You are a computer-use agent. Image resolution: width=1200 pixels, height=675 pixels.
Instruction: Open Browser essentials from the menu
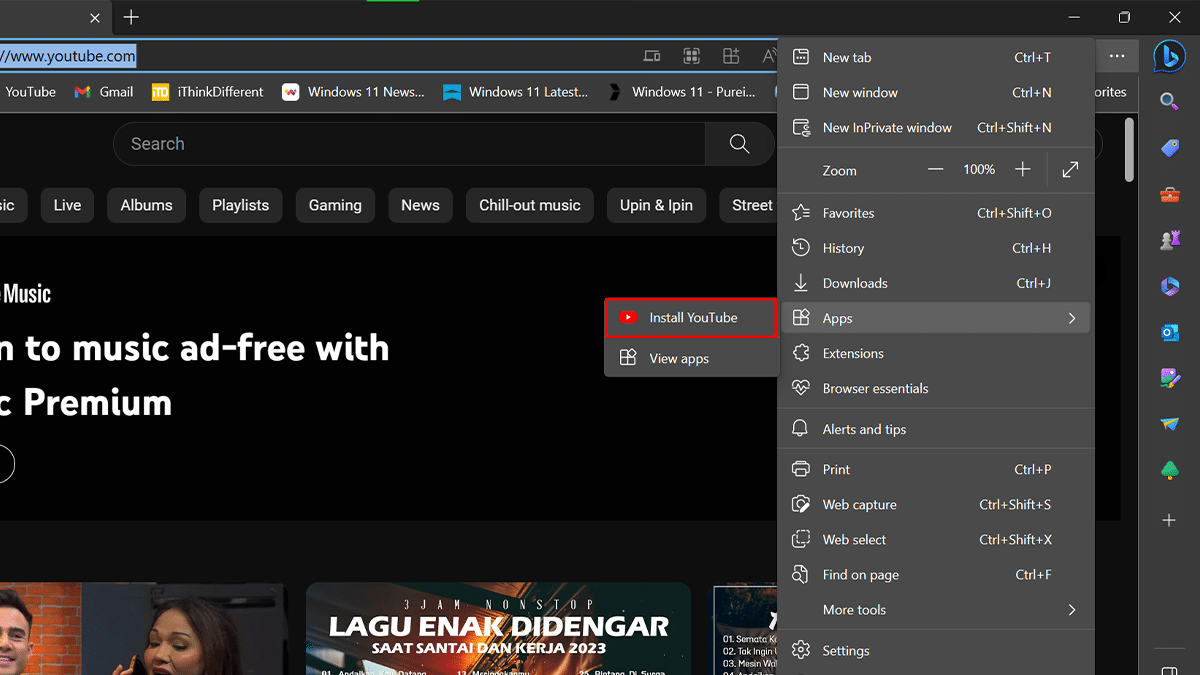[x=875, y=389]
